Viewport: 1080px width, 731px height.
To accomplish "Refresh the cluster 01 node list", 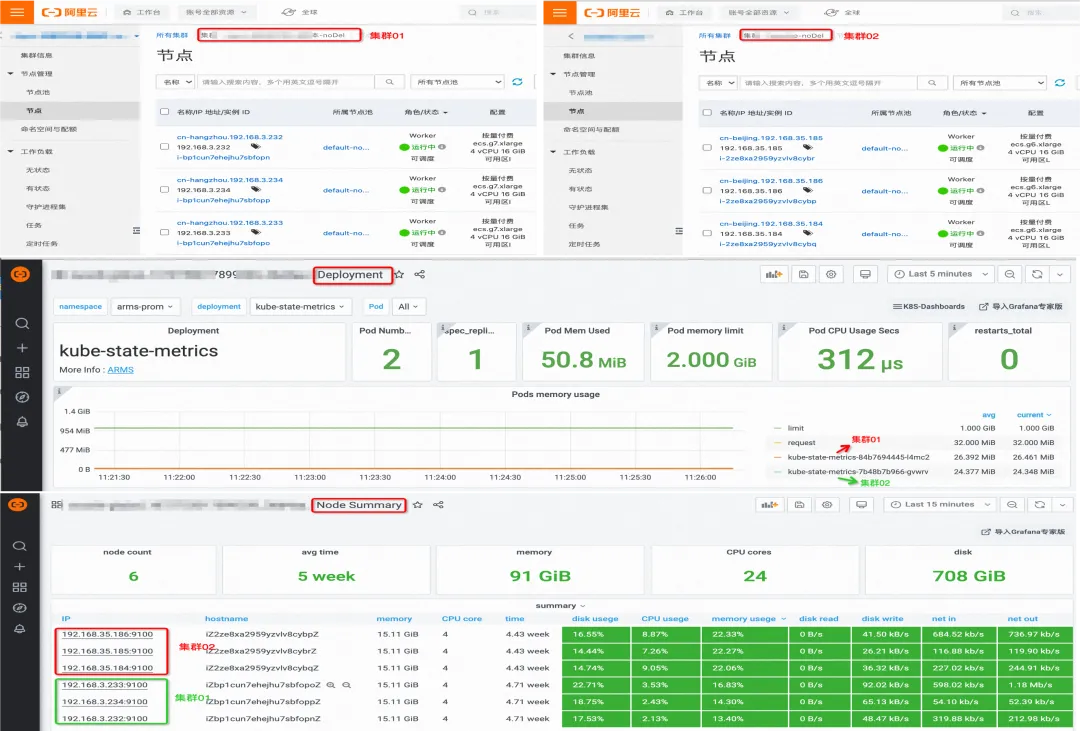I will (517, 82).
